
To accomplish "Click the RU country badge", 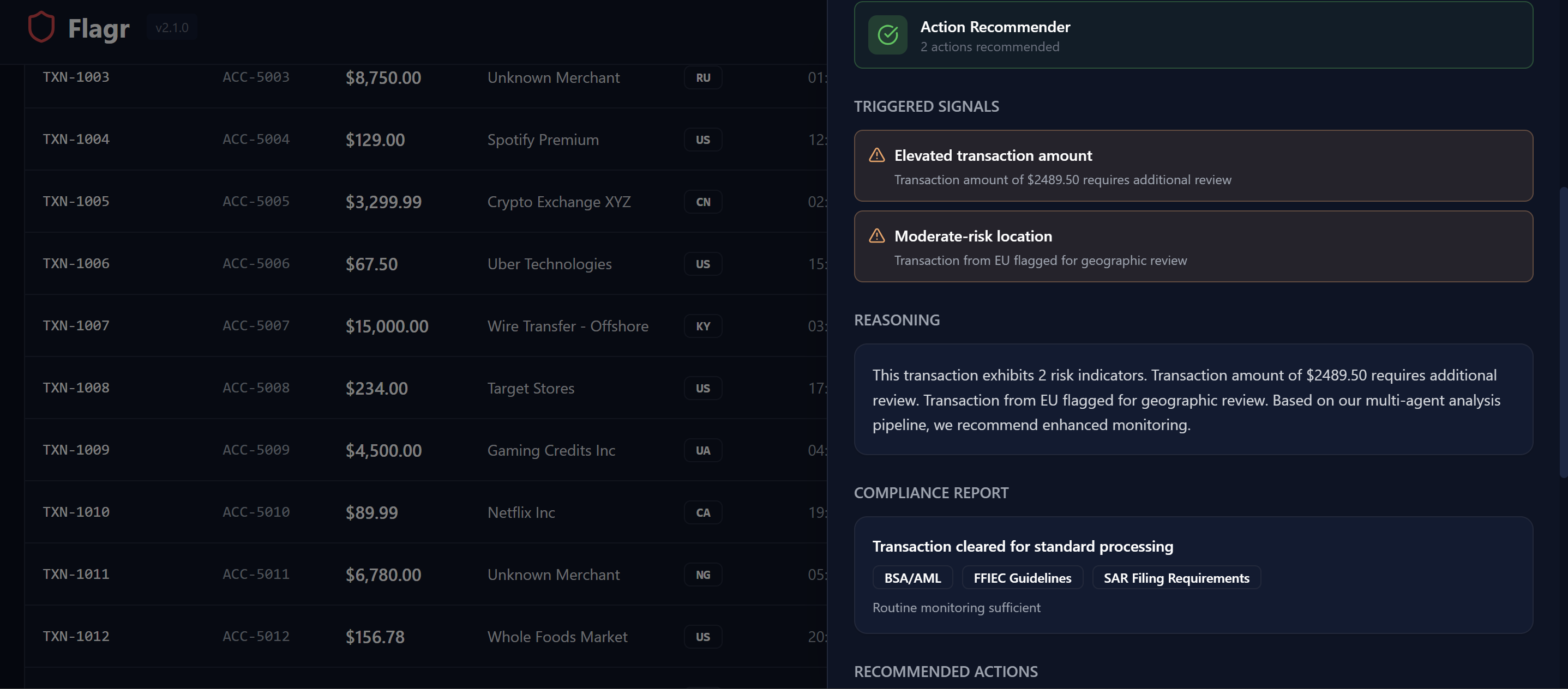I will tap(702, 78).
